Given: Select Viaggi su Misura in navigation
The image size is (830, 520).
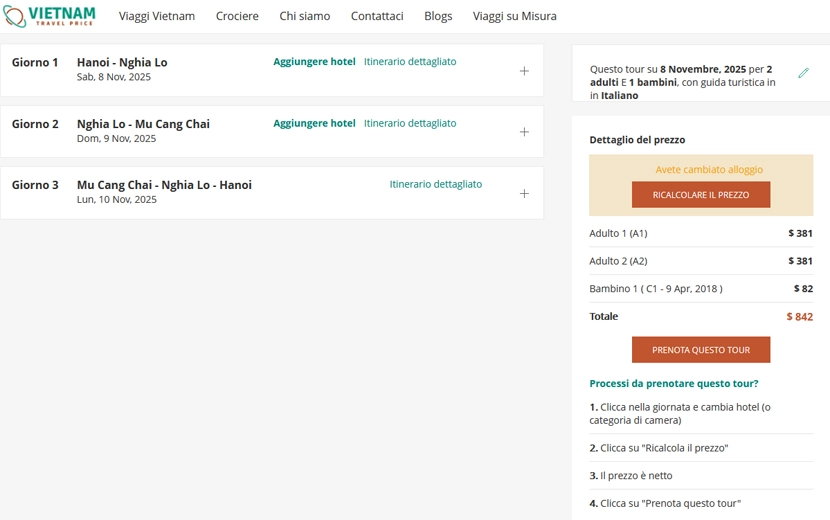Looking at the screenshot, I should tap(514, 16).
